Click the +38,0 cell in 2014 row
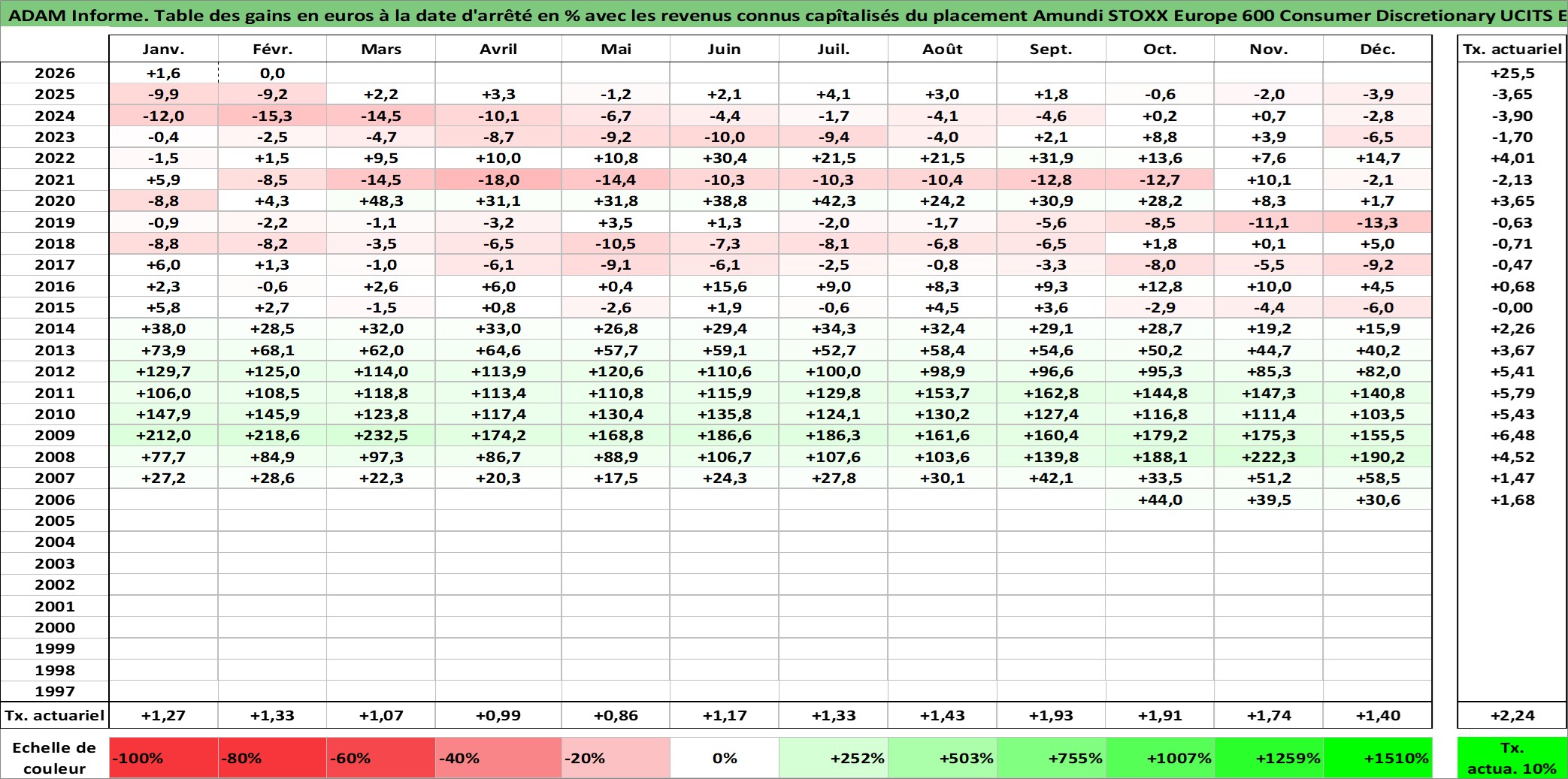This screenshot has width=1568, height=779. (x=164, y=328)
